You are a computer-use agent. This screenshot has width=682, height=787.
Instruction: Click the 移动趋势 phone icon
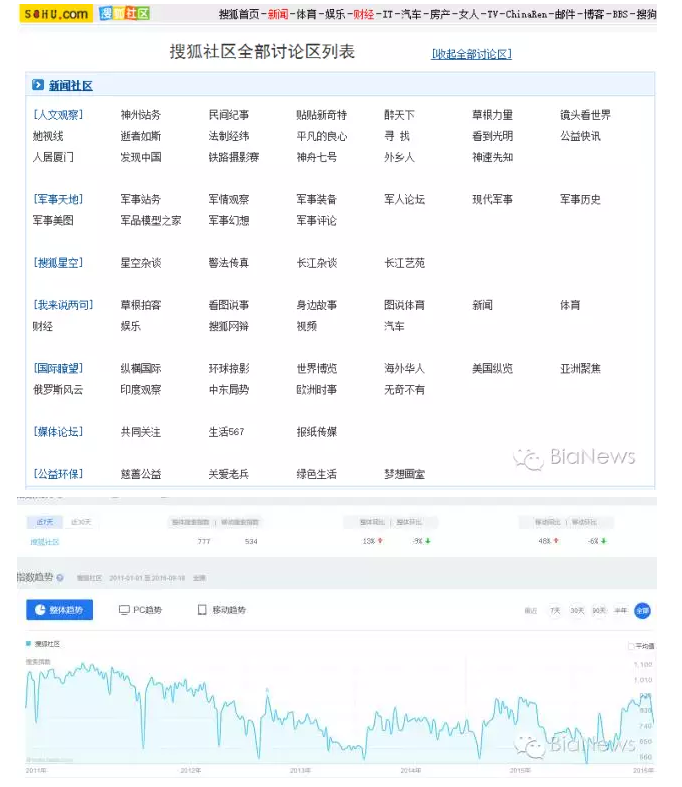point(202,609)
